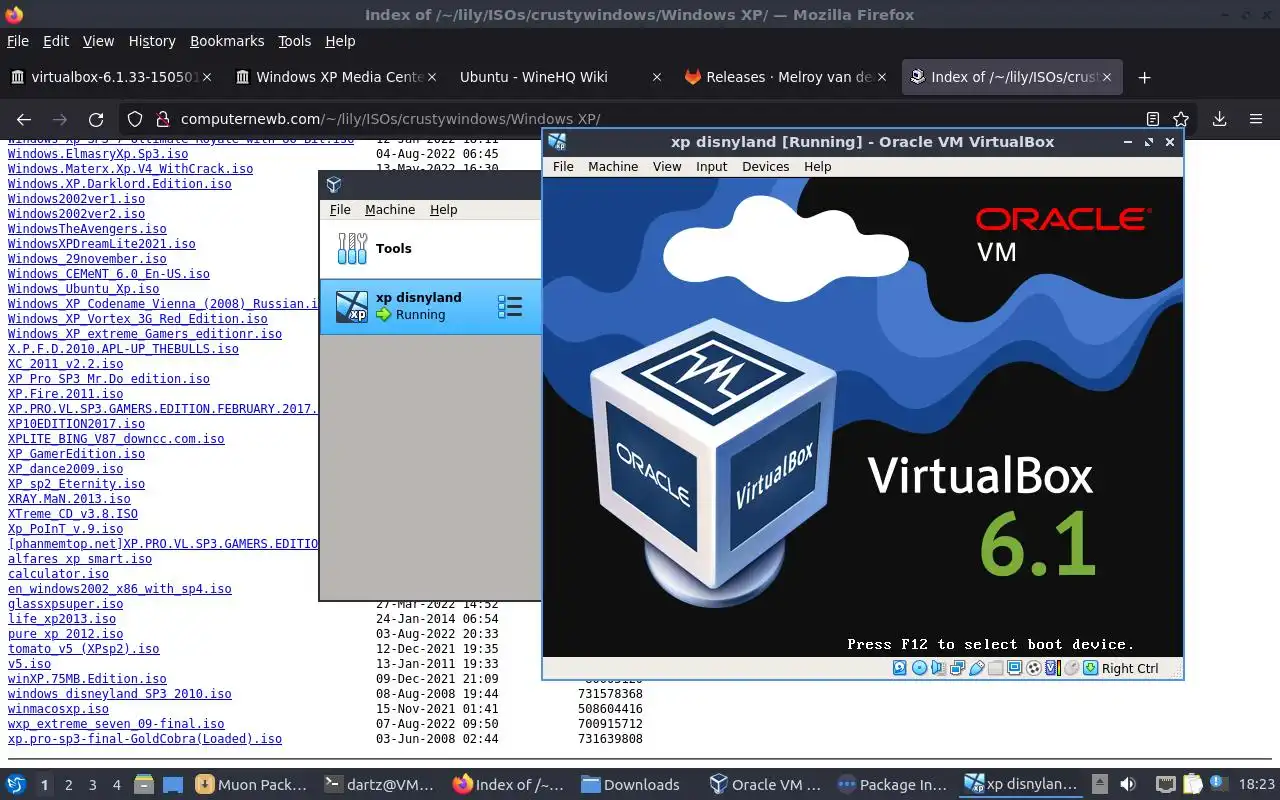Select the xp disnyland machine in VirtualBox Manager
The height and width of the screenshot is (800, 1280).
click(x=430, y=306)
